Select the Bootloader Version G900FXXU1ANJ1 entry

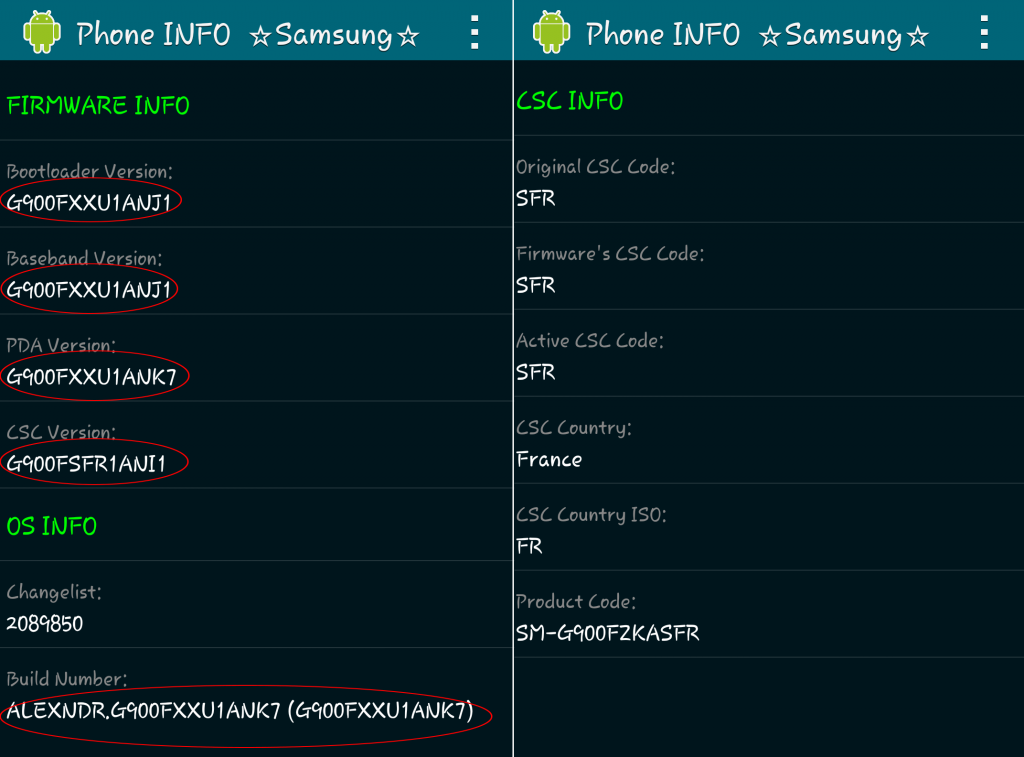[256, 184]
